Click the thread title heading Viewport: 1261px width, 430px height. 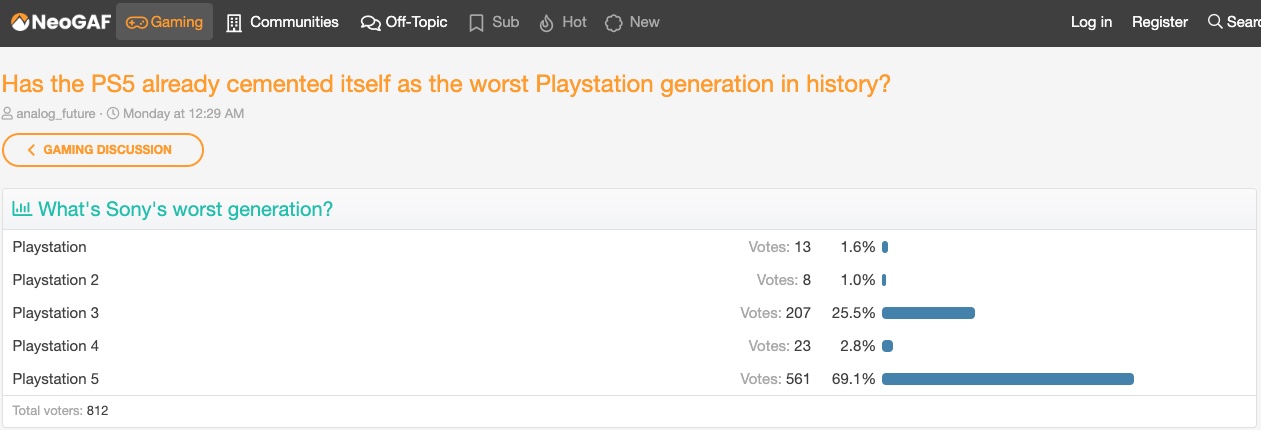(x=446, y=84)
